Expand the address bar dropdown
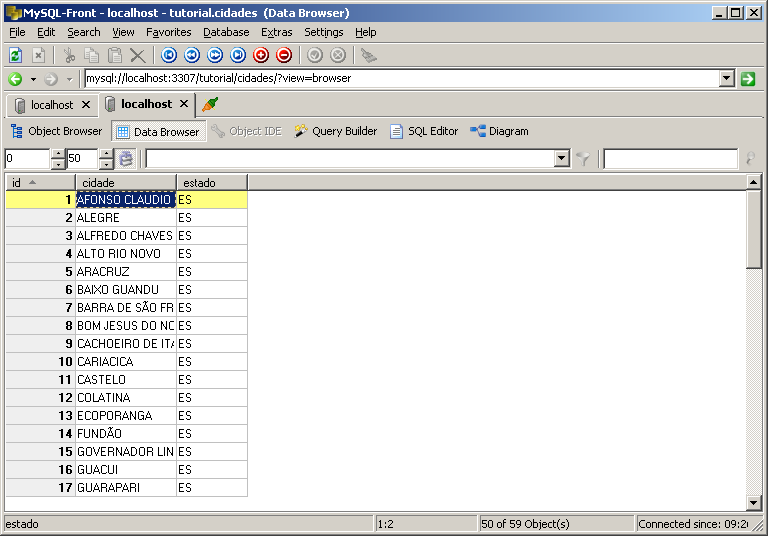 coord(727,78)
